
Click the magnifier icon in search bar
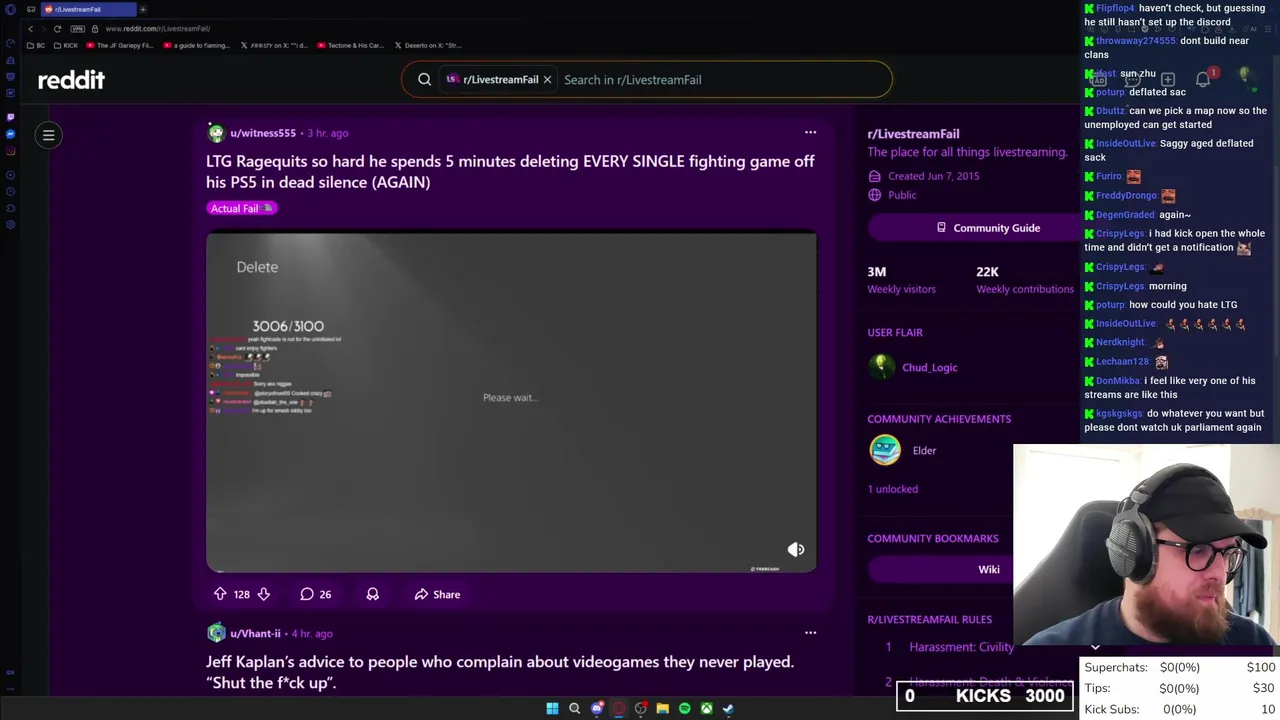pyautogui.click(x=425, y=80)
